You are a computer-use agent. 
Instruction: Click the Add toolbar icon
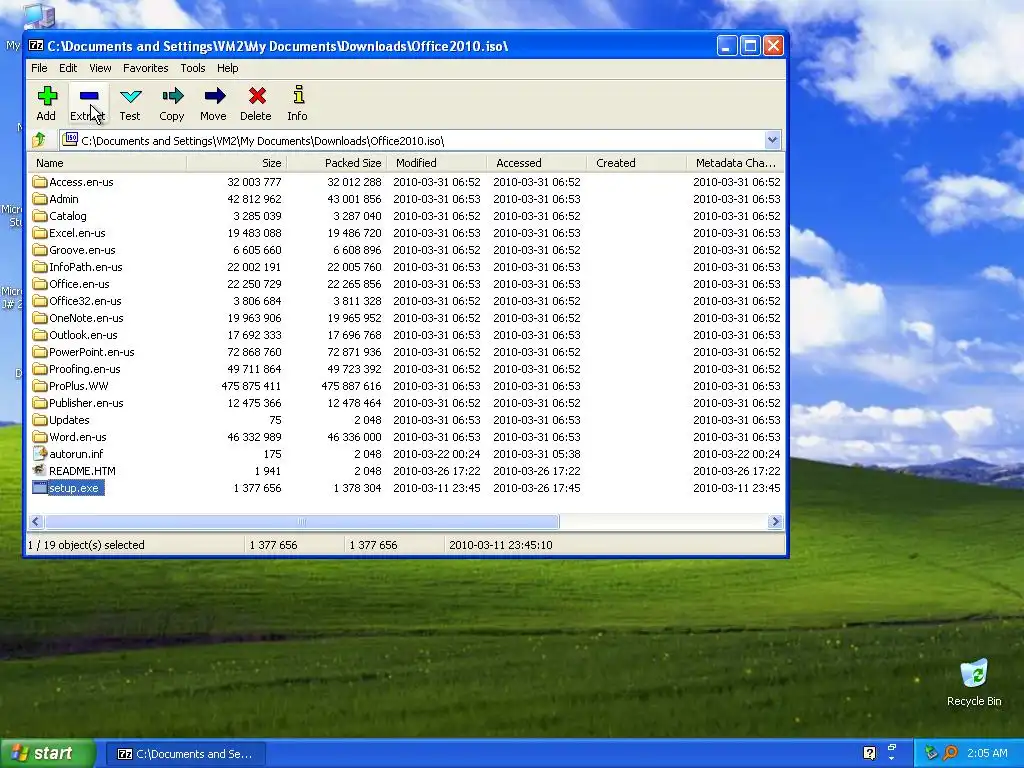(46, 97)
